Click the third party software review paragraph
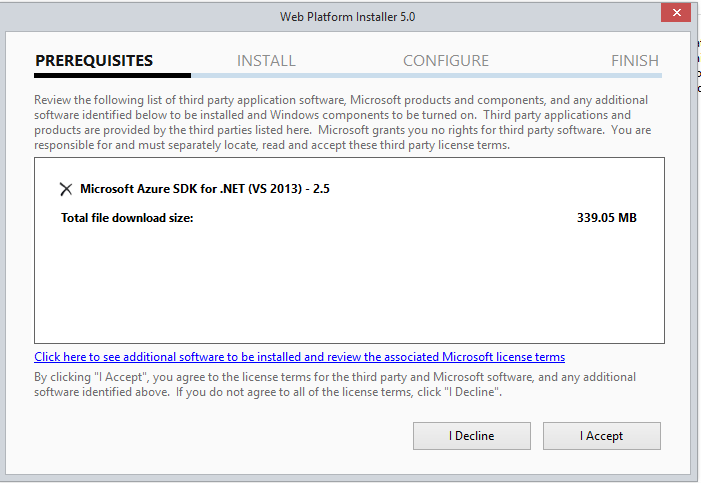 point(342,123)
